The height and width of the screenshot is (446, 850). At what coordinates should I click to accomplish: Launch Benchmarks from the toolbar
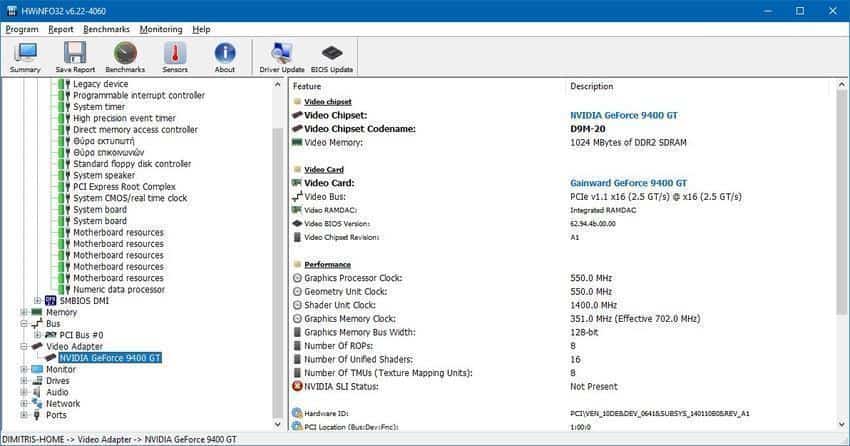pyautogui.click(x=125, y=57)
